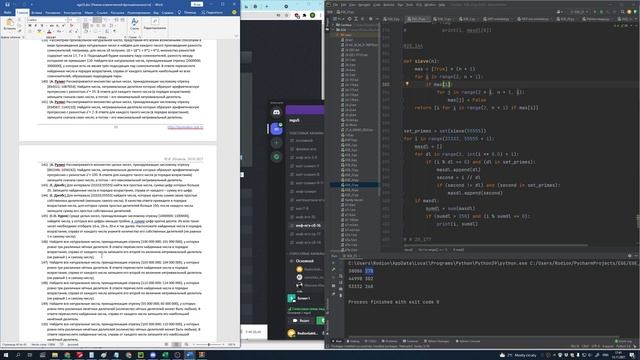The height and width of the screenshot is (360, 640).
Task: Toggle Discord Video (Видео) button
Action: pyautogui.click(x=302, y=321)
